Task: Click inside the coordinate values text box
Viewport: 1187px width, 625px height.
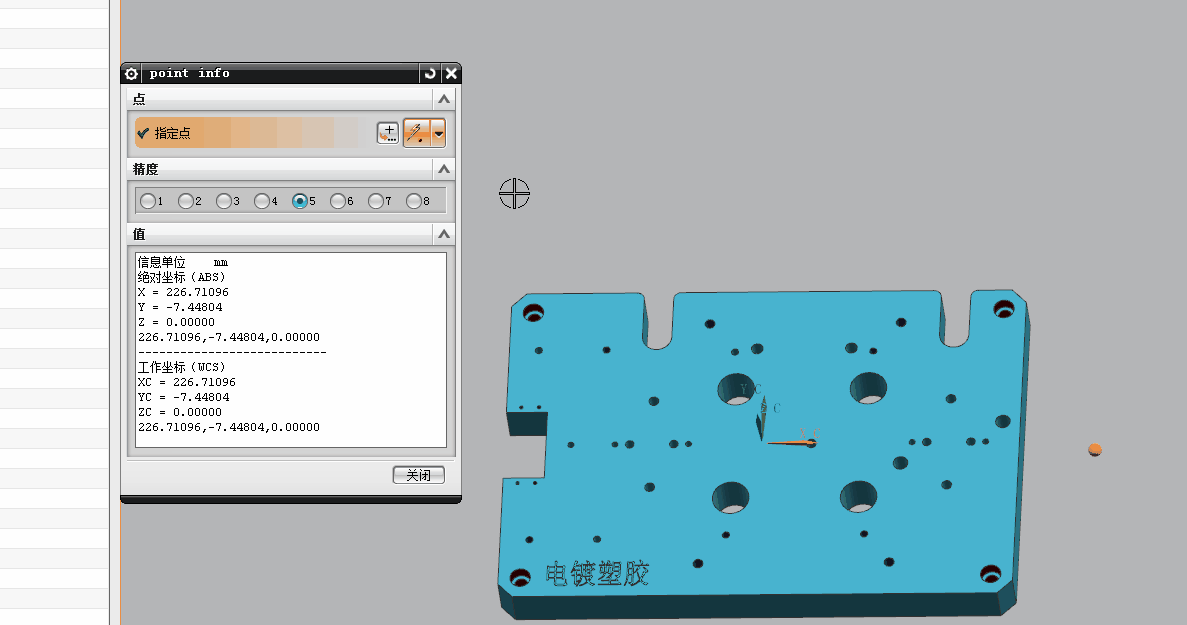Action: [290, 350]
